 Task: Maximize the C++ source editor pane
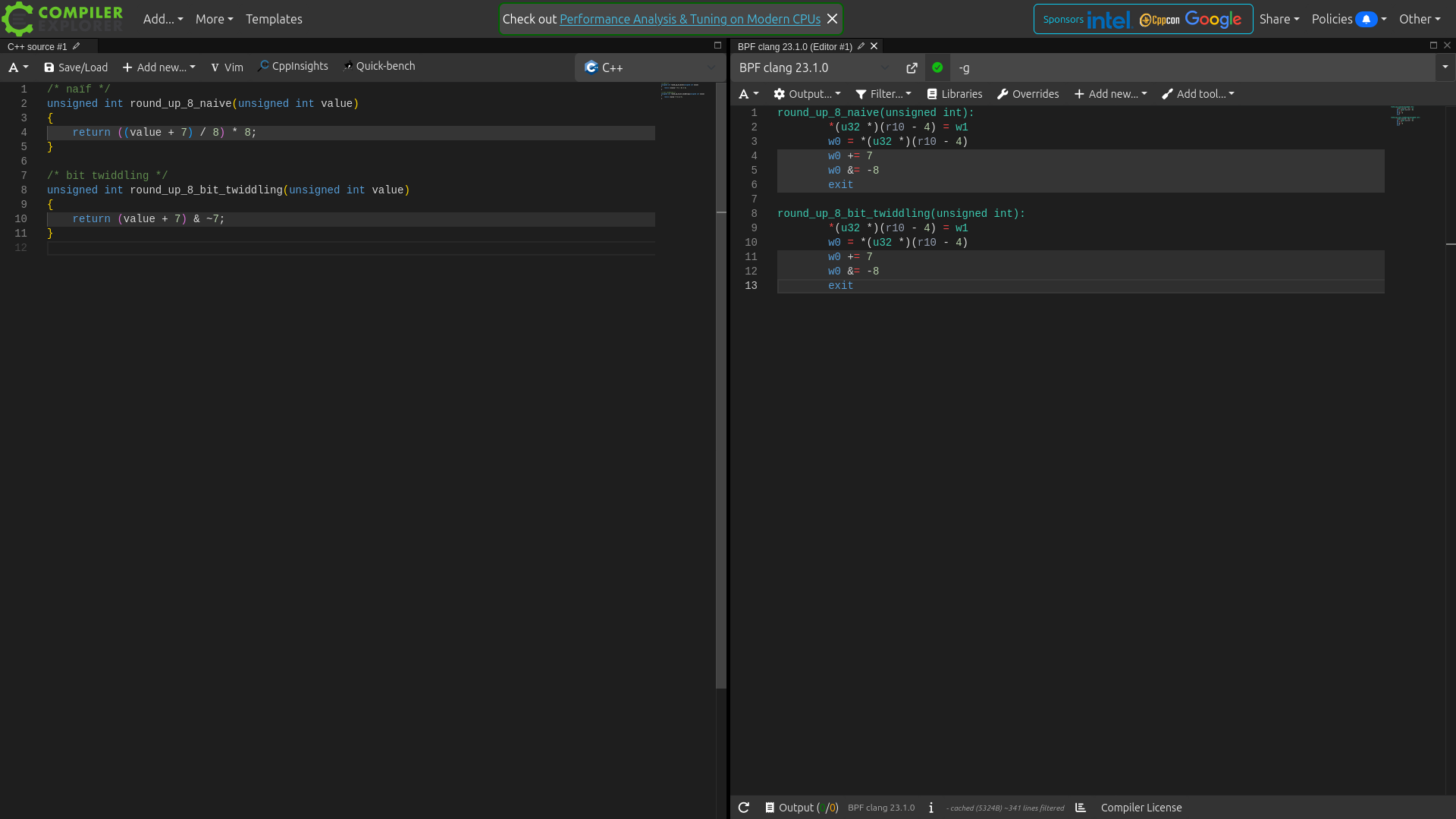(717, 45)
